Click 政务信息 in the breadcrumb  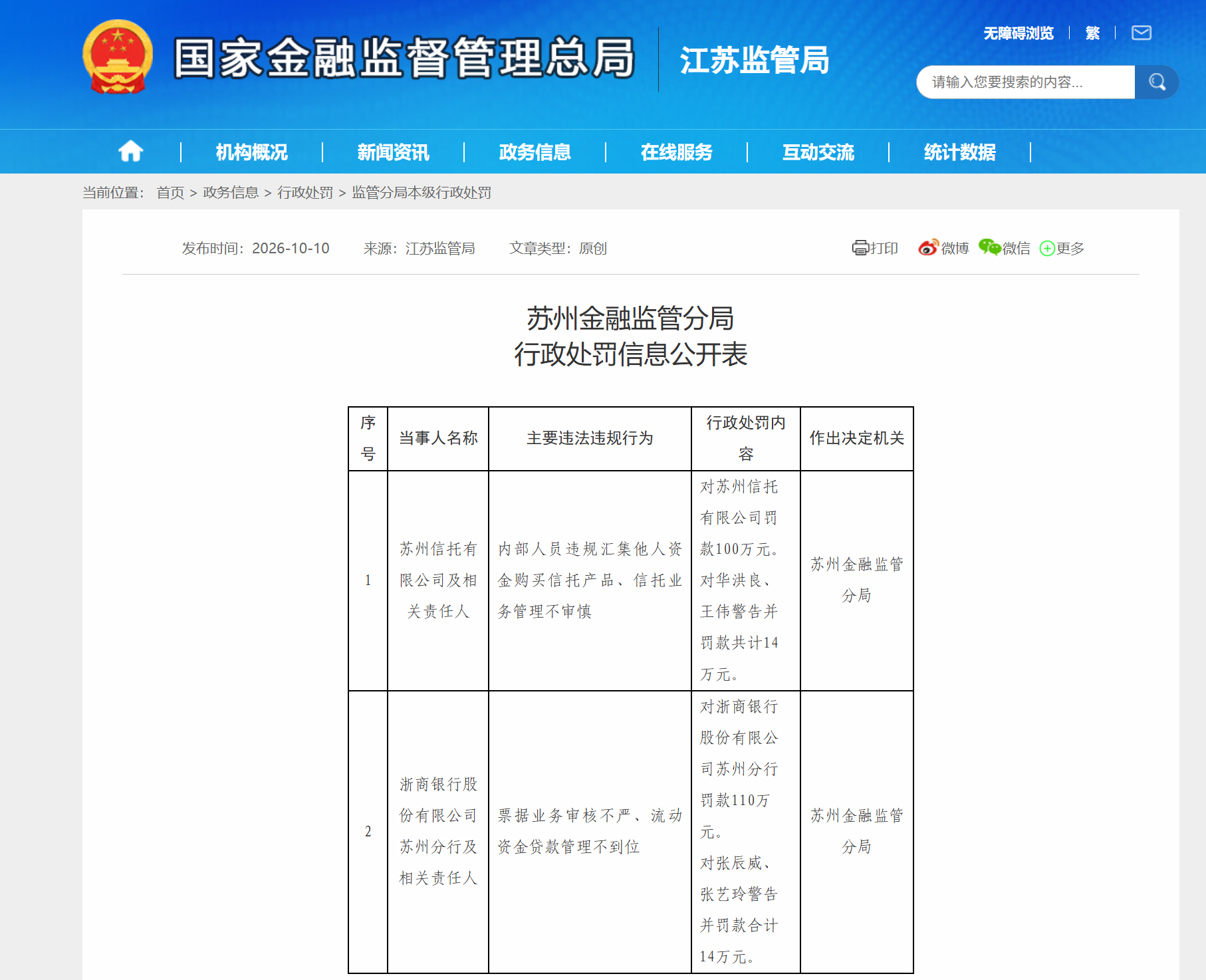pyautogui.click(x=231, y=193)
